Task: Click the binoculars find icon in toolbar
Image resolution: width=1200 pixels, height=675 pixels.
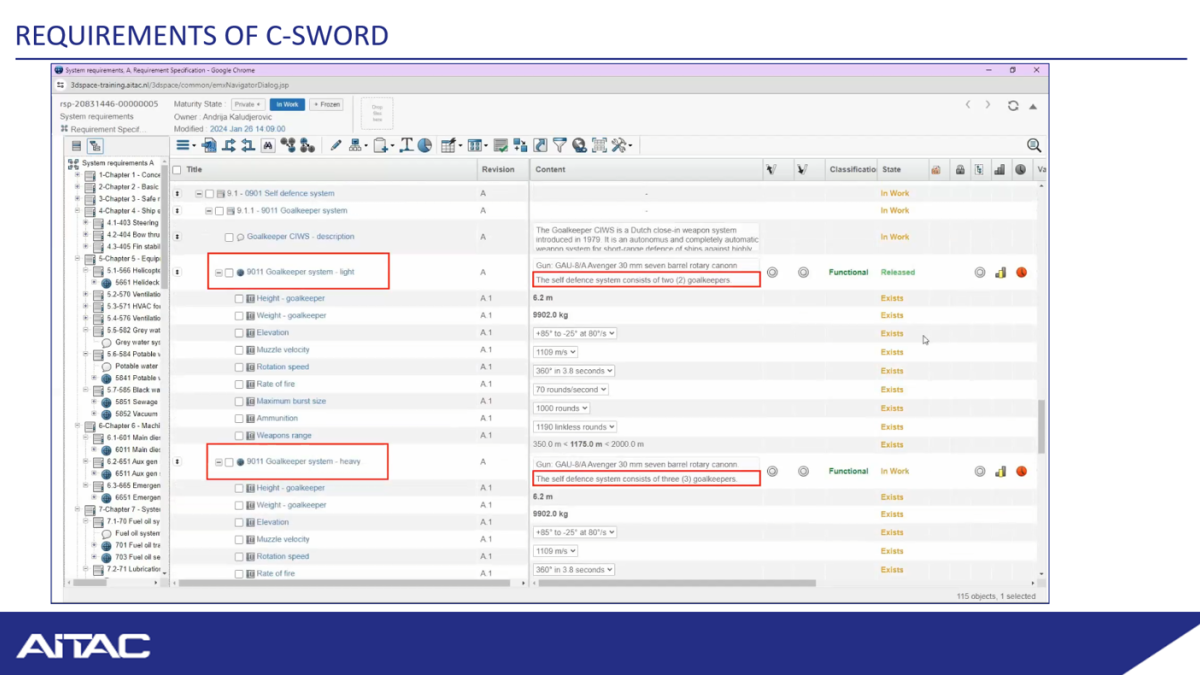Action: point(268,146)
